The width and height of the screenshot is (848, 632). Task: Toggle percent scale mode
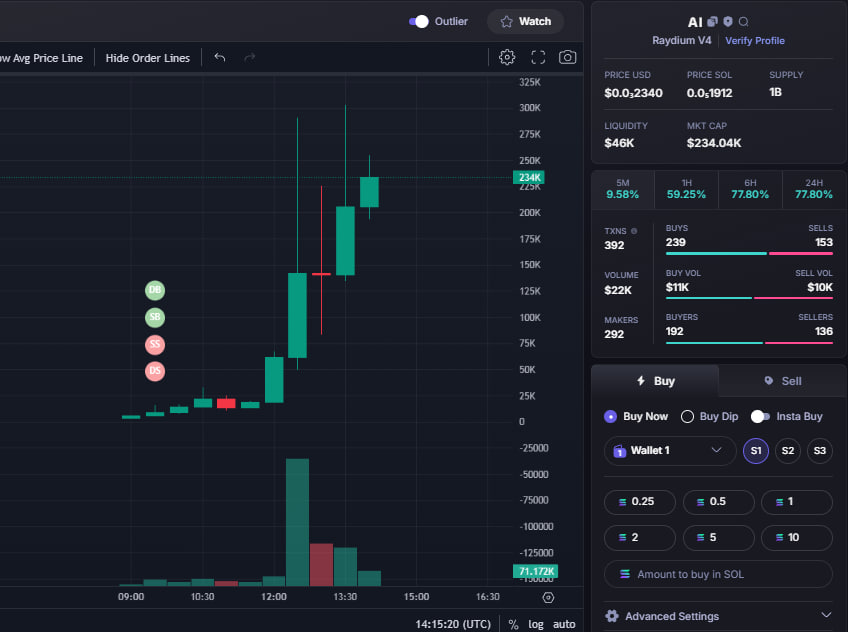(x=513, y=624)
